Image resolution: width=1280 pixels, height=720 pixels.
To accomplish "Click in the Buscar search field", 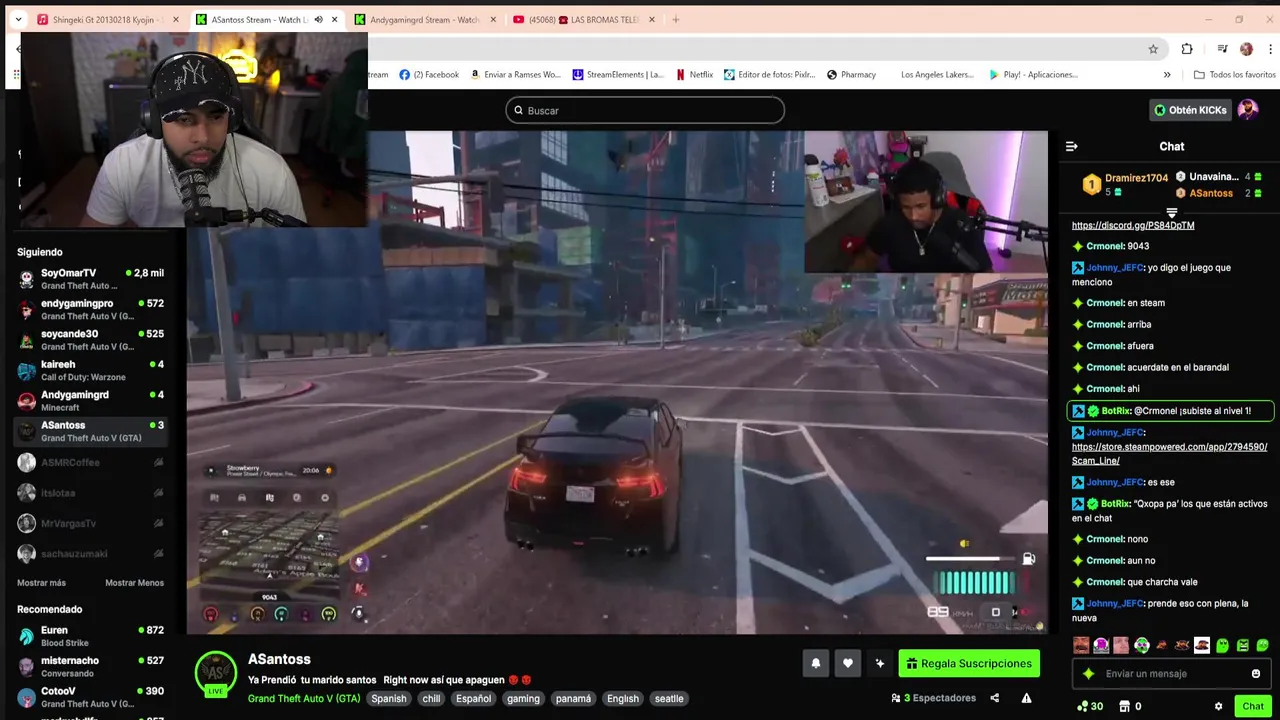I will pyautogui.click(x=645, y=110).
